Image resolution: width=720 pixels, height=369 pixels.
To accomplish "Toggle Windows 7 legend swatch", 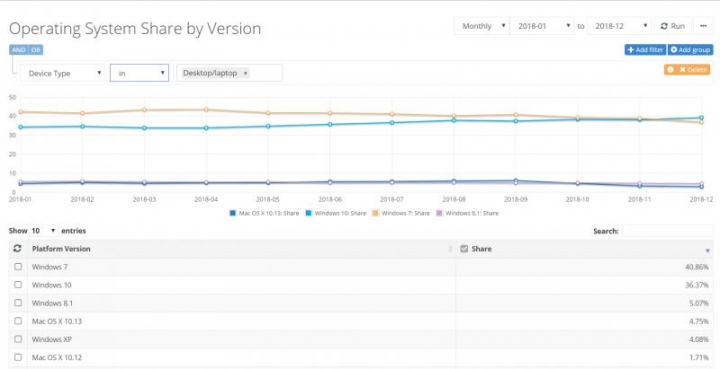I will (x=377, y=213).
